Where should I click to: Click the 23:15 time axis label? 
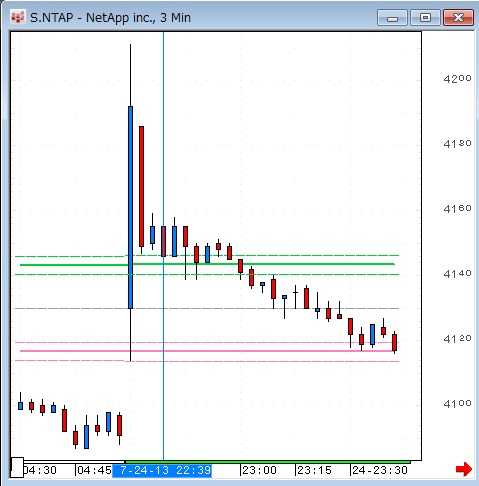coord(314,470)
